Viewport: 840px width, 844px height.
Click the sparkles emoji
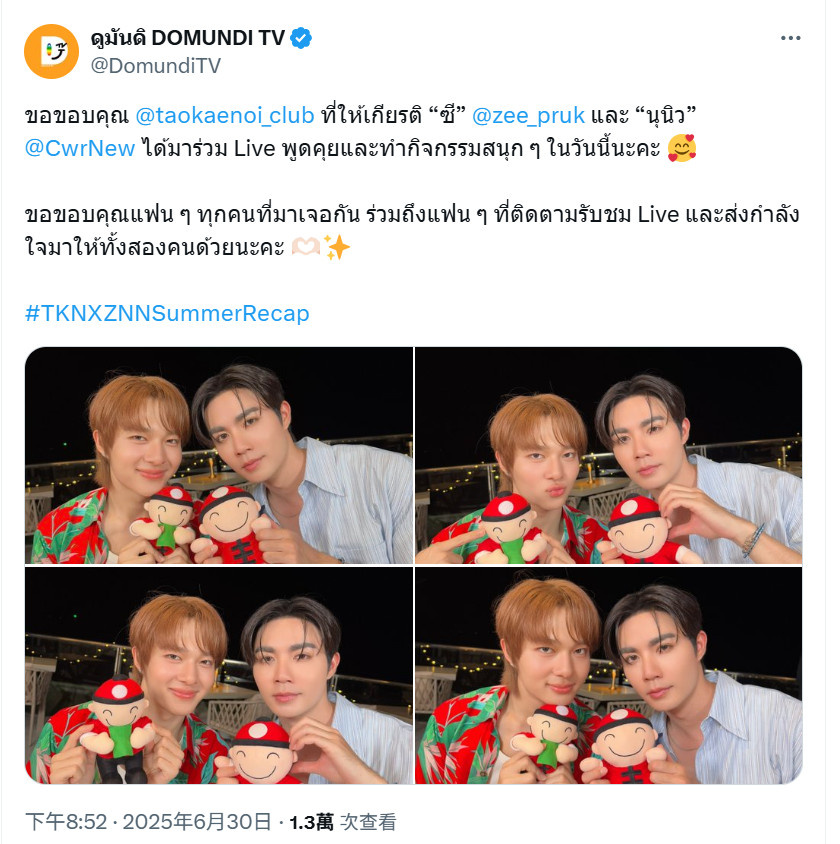(x=337, y=247)
